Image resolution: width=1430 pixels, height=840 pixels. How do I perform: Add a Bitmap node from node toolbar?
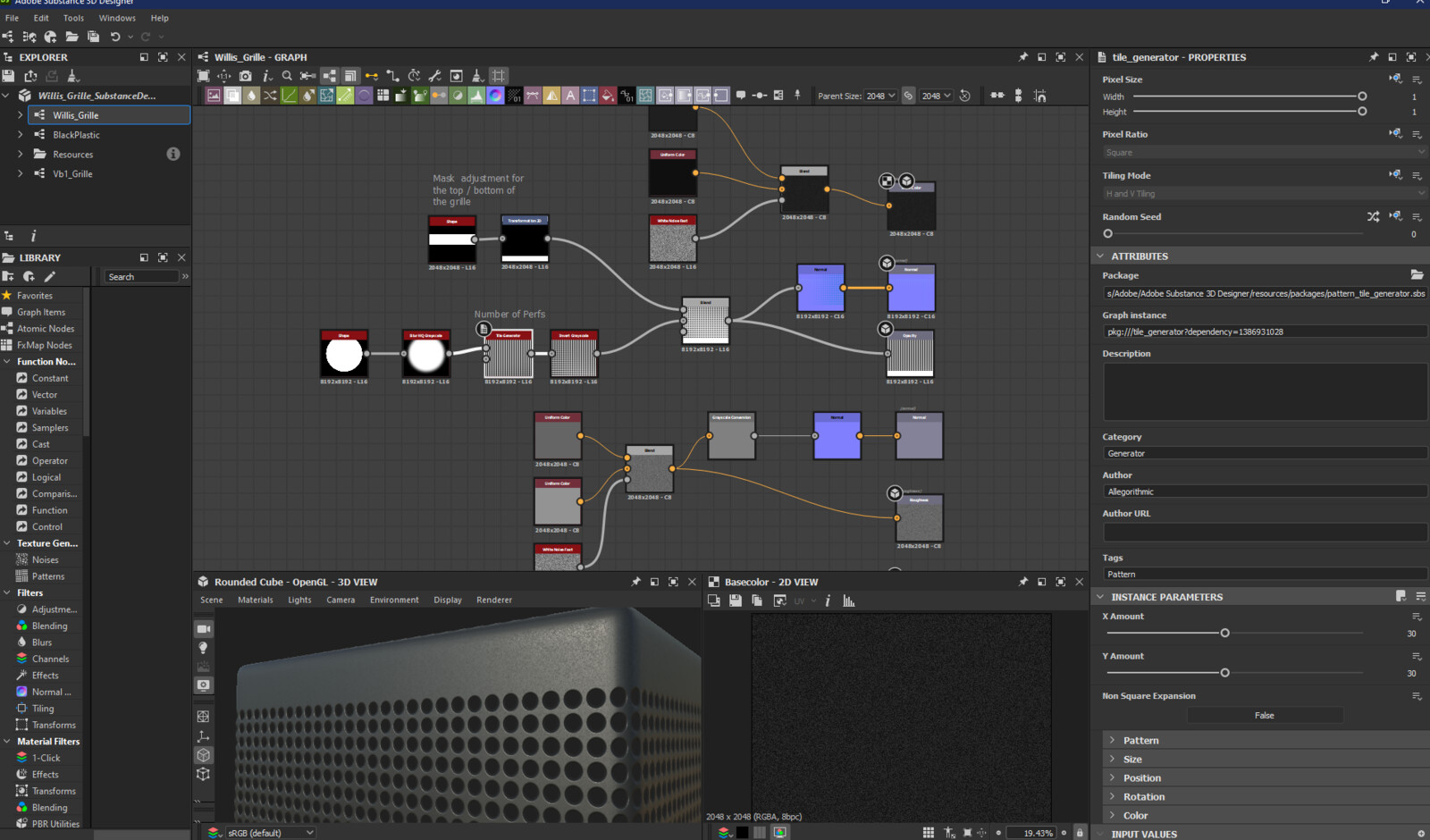point(214,96)
